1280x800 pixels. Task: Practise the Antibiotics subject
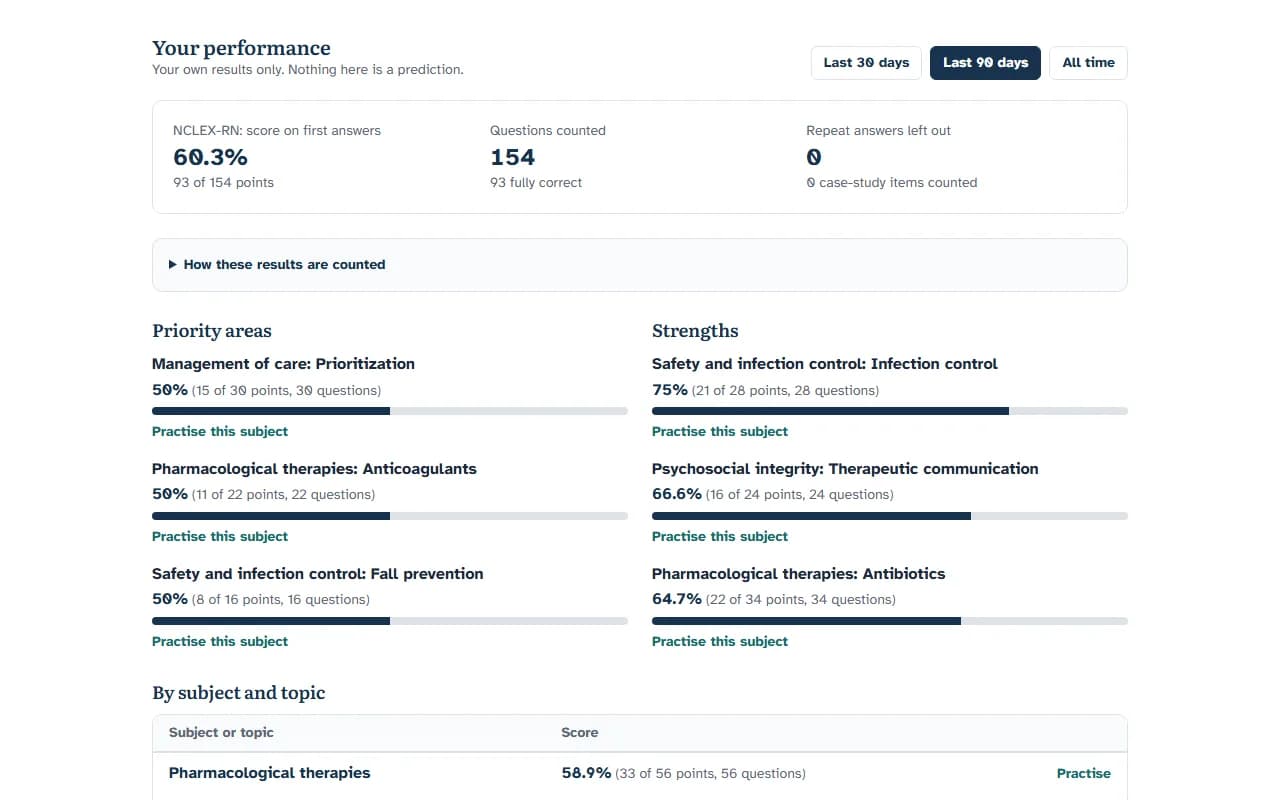720,642
